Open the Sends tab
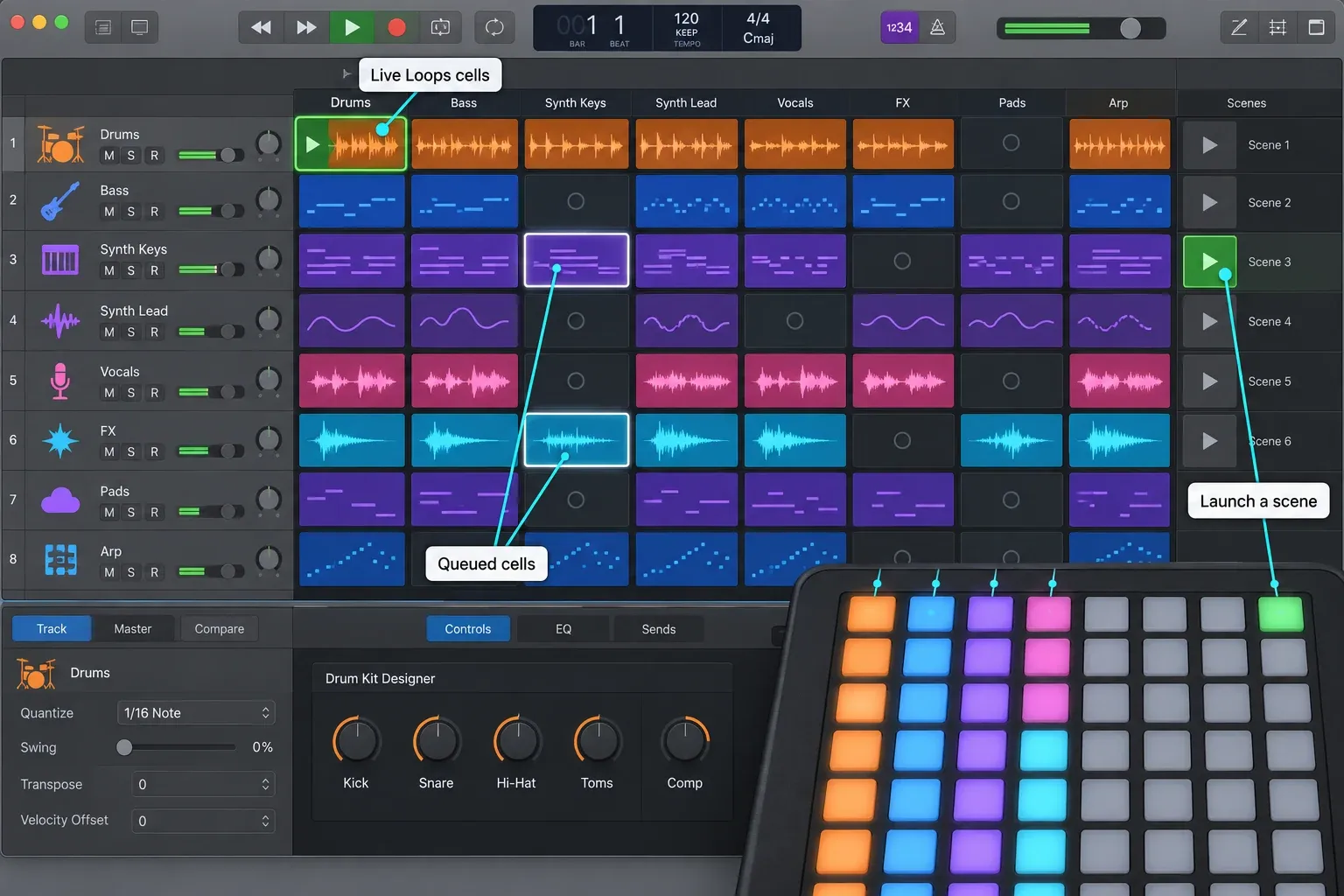Screen dimensions: 1344x896 tap(659, 628)
